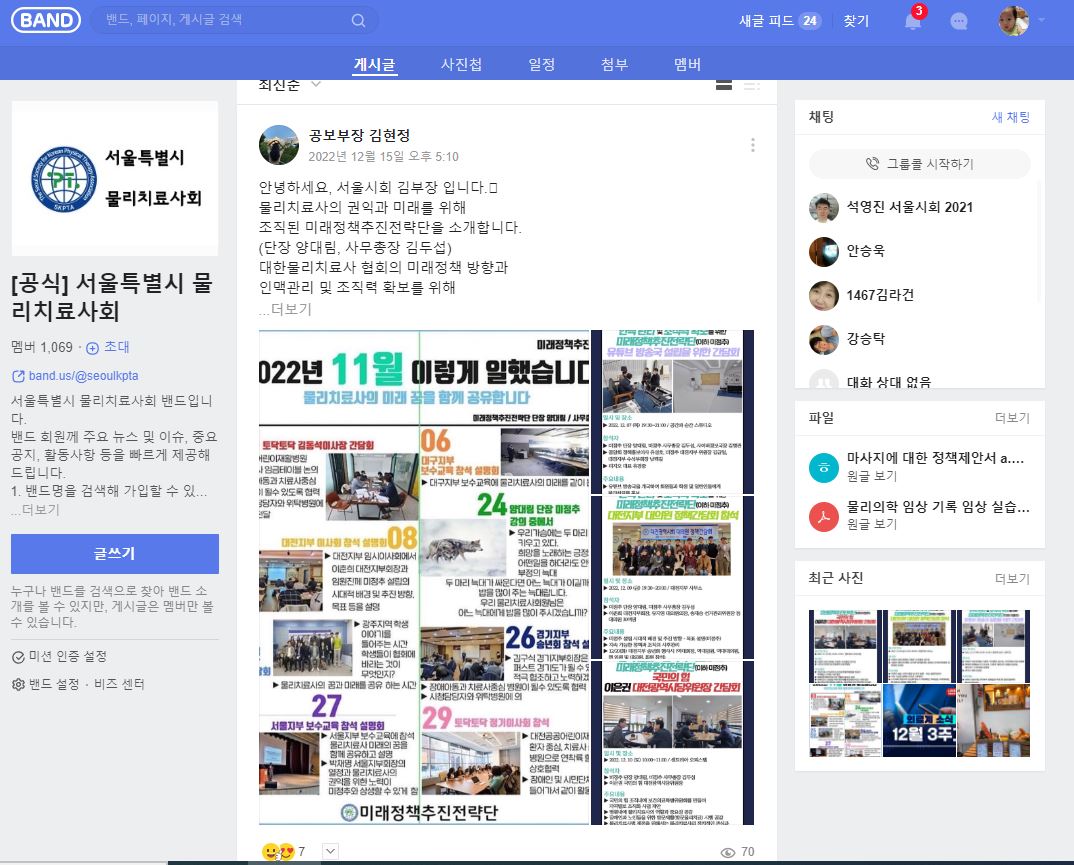Open the bottom-left recent photo thumbnail
The image size is (1074, 865).
[x=845, y=720]
